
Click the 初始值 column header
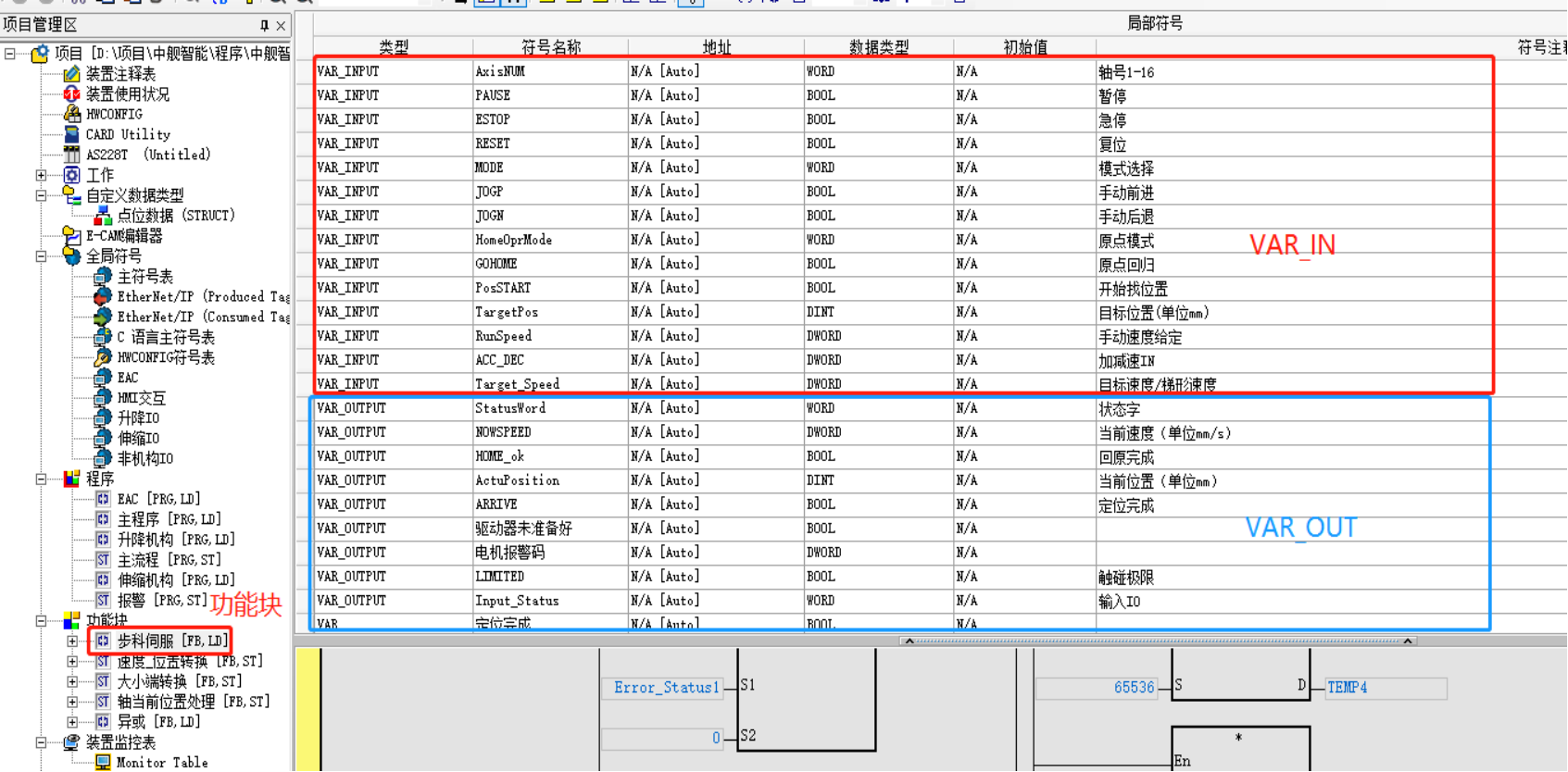click(1025, 47)
